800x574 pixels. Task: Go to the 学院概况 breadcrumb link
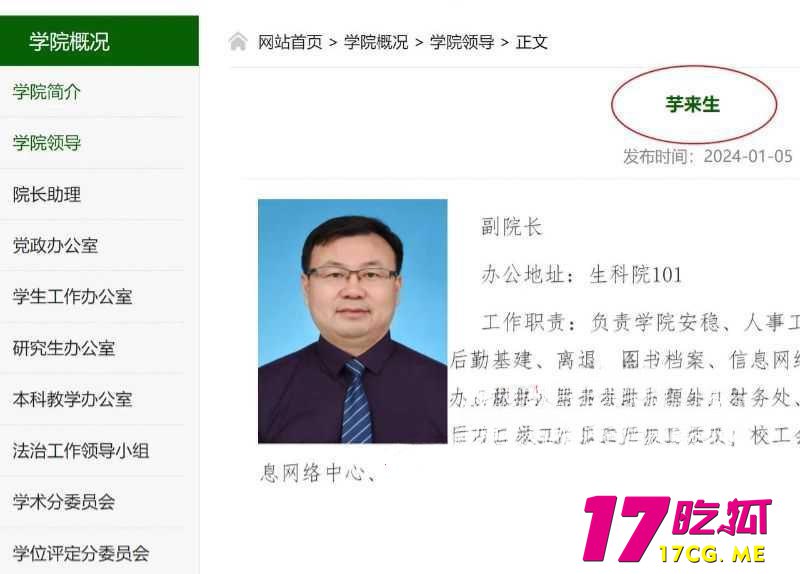tap(376, 42)
